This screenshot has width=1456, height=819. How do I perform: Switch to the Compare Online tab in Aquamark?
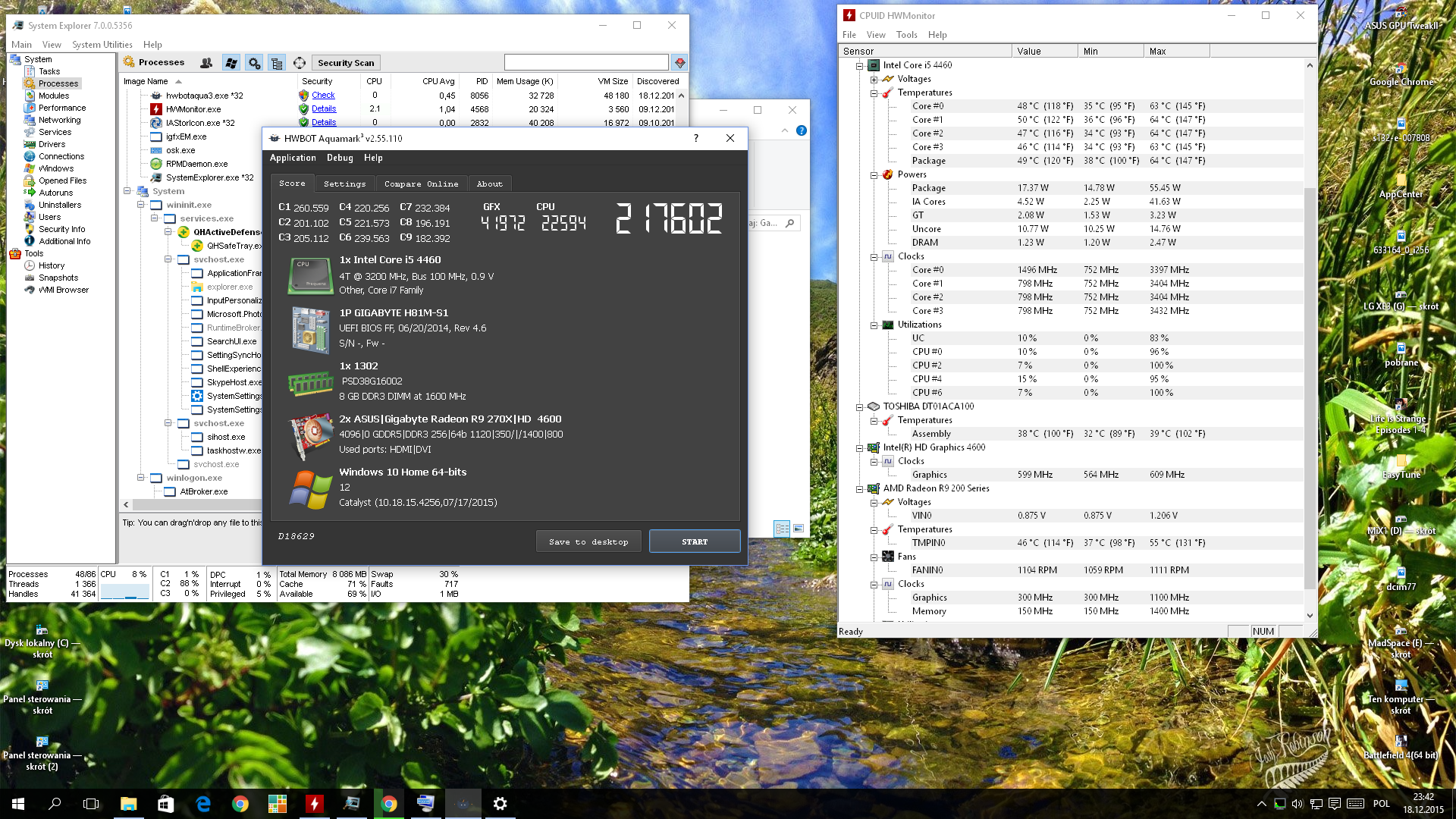[x=421, y=184]
